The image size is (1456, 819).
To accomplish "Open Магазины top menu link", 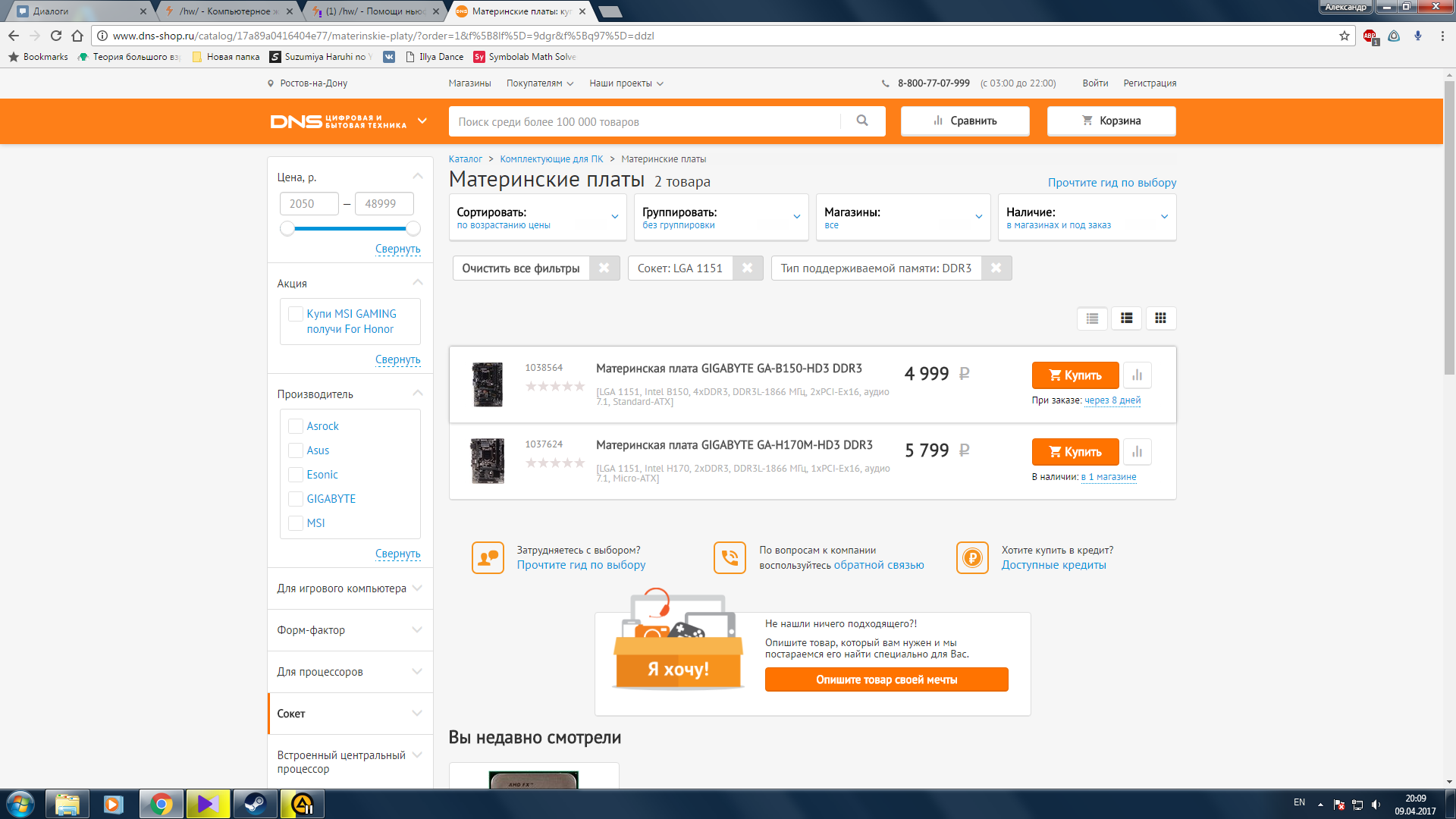I will pyautogui.click(x=469, y=83).
